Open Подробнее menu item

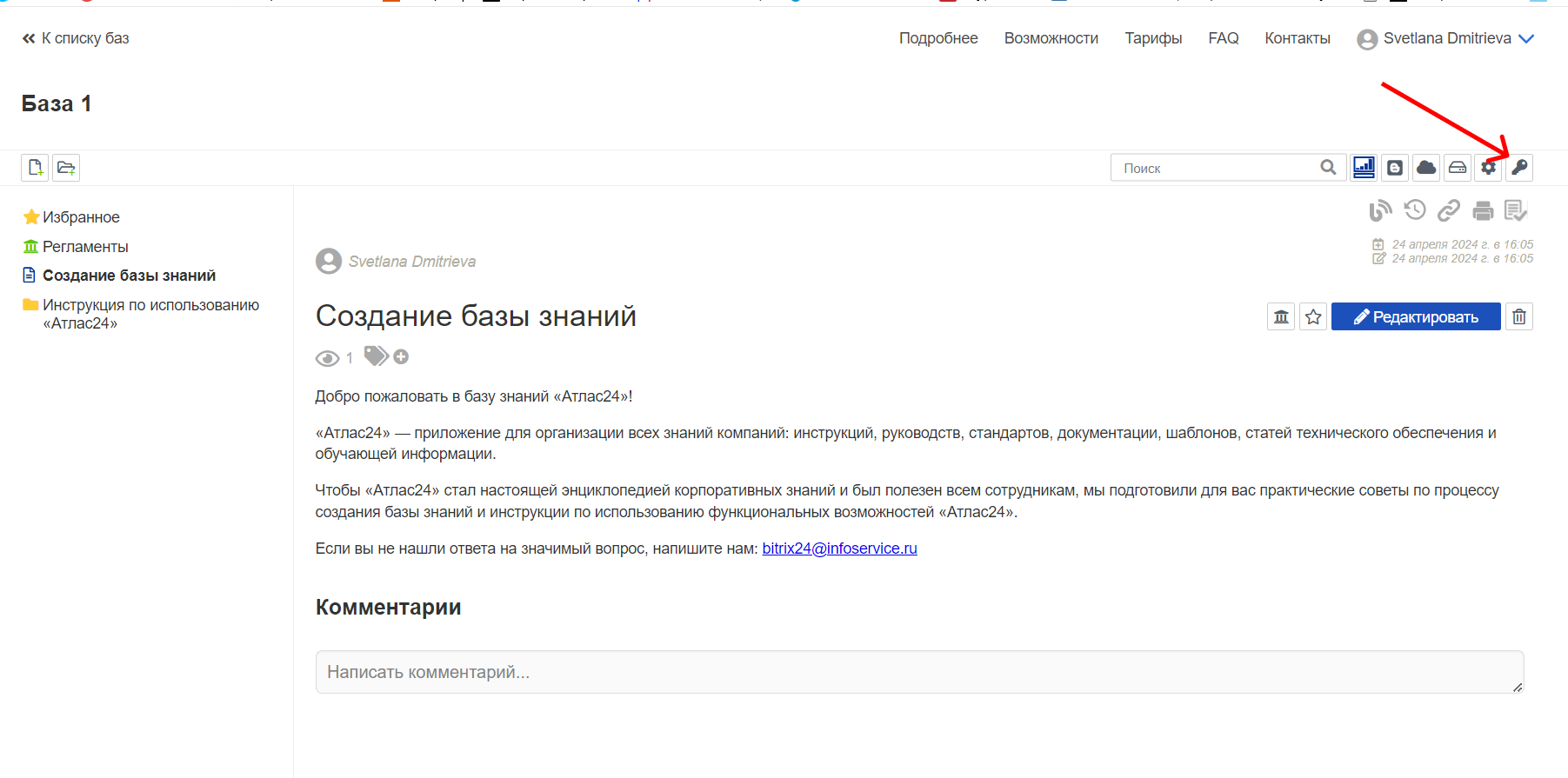(938, 38)
